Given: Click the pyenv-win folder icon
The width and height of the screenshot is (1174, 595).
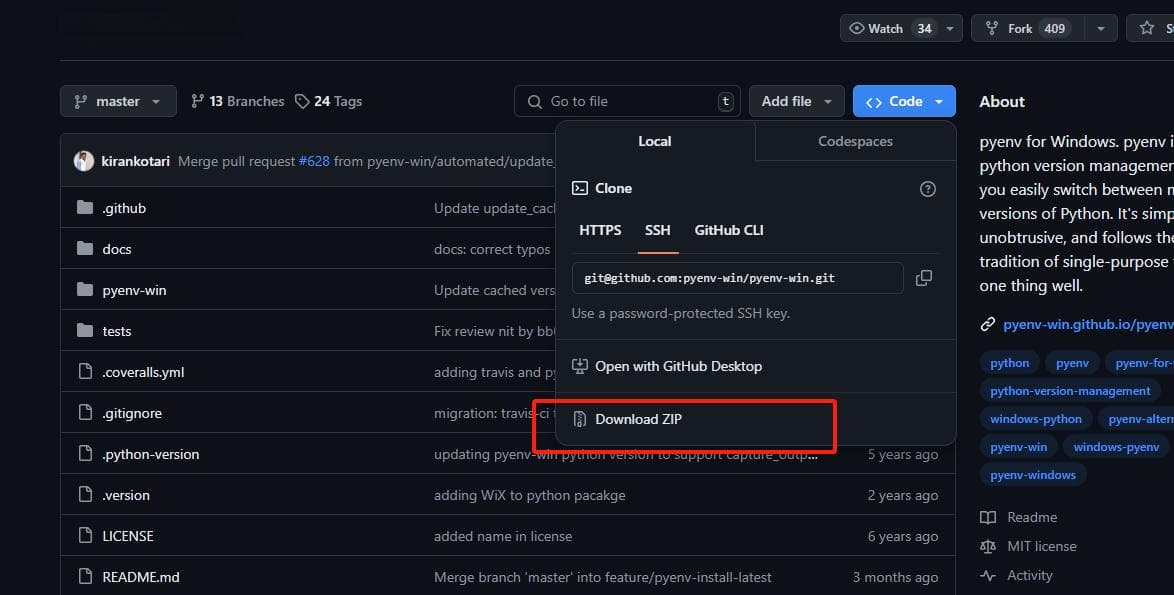Looking at the screenshot, I should coord(85,290).
